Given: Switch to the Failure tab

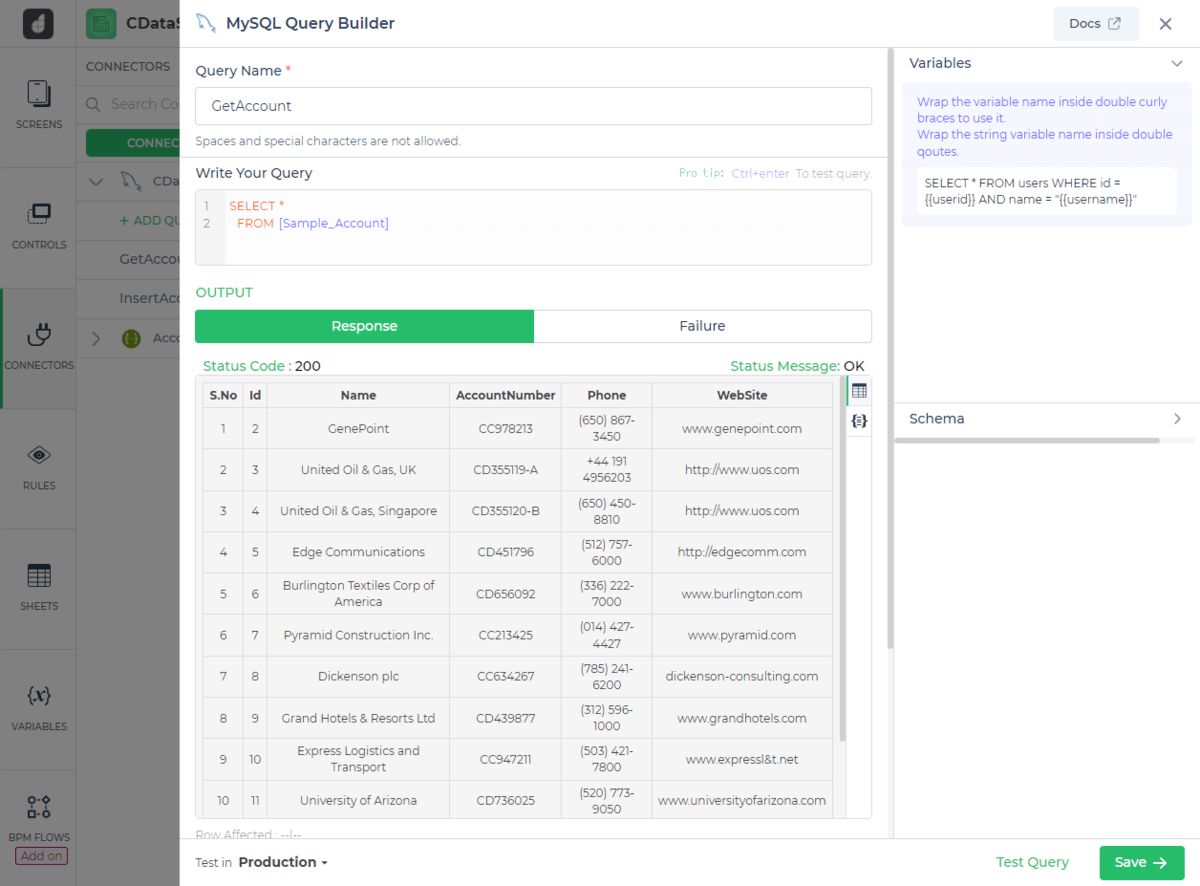Looking at the screenshot, I should [702, 326].
